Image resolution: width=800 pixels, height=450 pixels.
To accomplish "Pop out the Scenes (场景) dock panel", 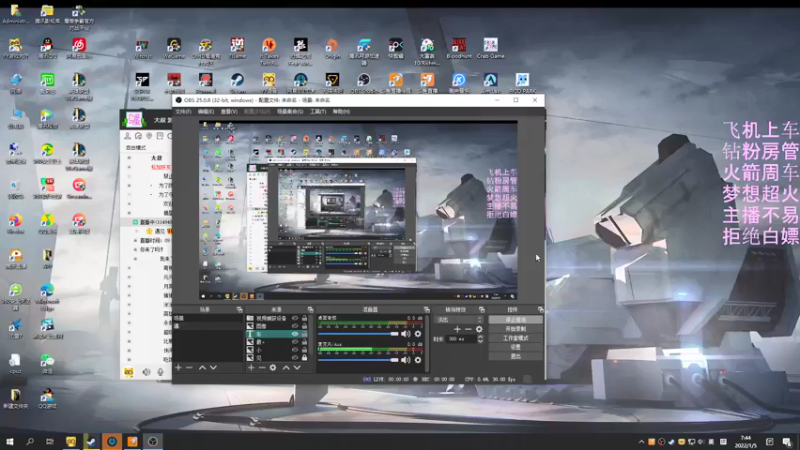I will [239, 309].
